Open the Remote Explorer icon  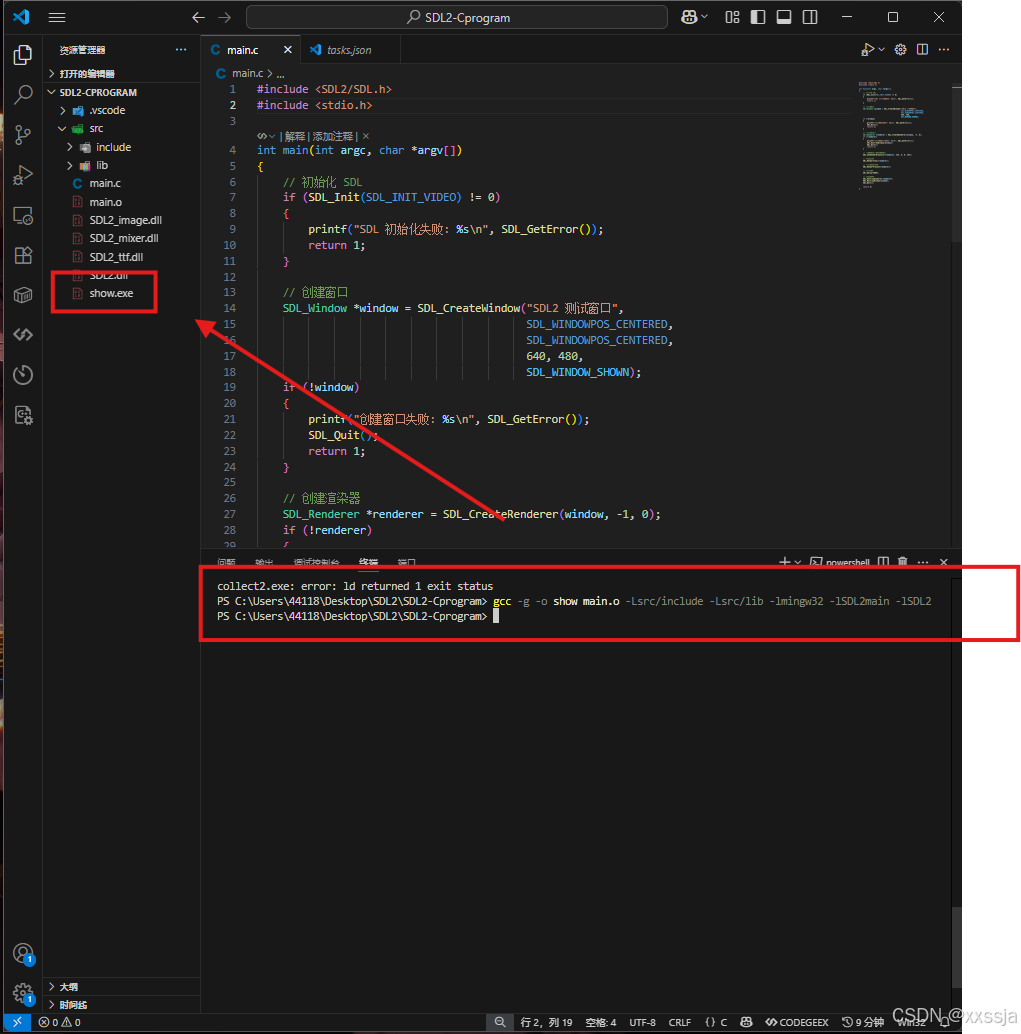[22, 214]
